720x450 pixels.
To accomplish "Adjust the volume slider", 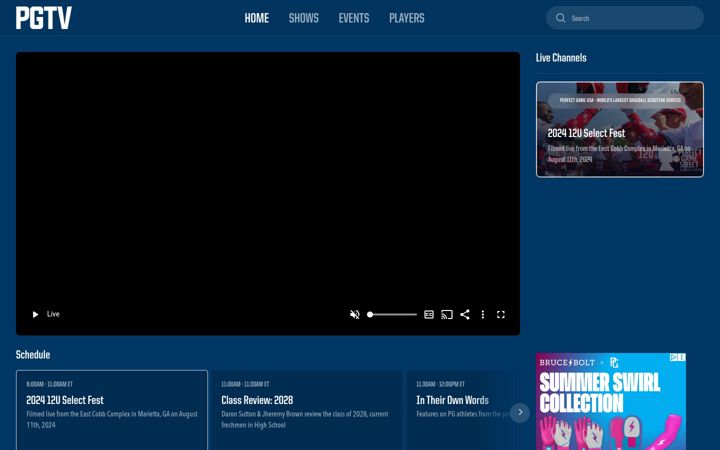I will pos(392,315).
